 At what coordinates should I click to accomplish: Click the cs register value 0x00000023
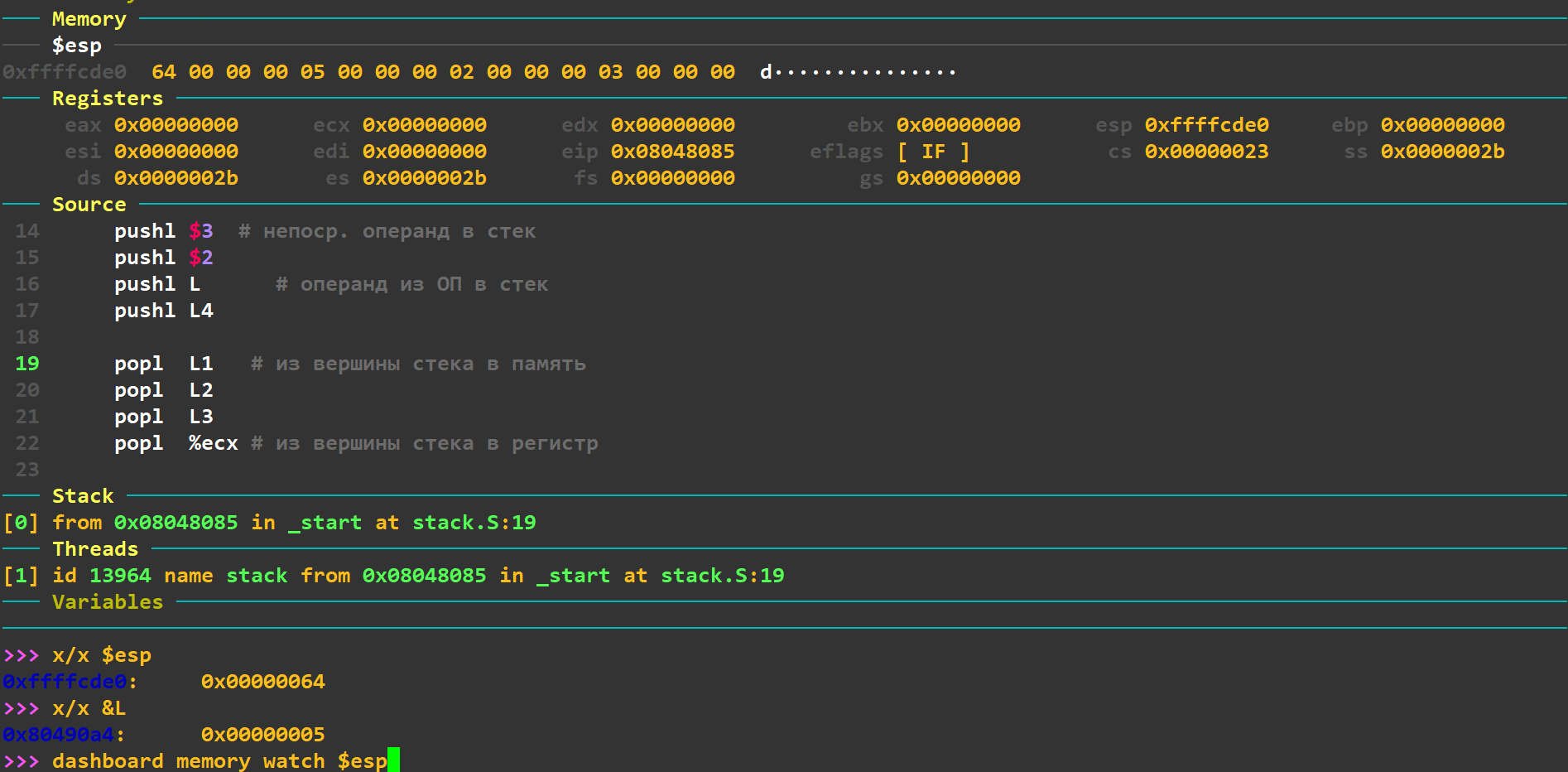coord(1206,152)
